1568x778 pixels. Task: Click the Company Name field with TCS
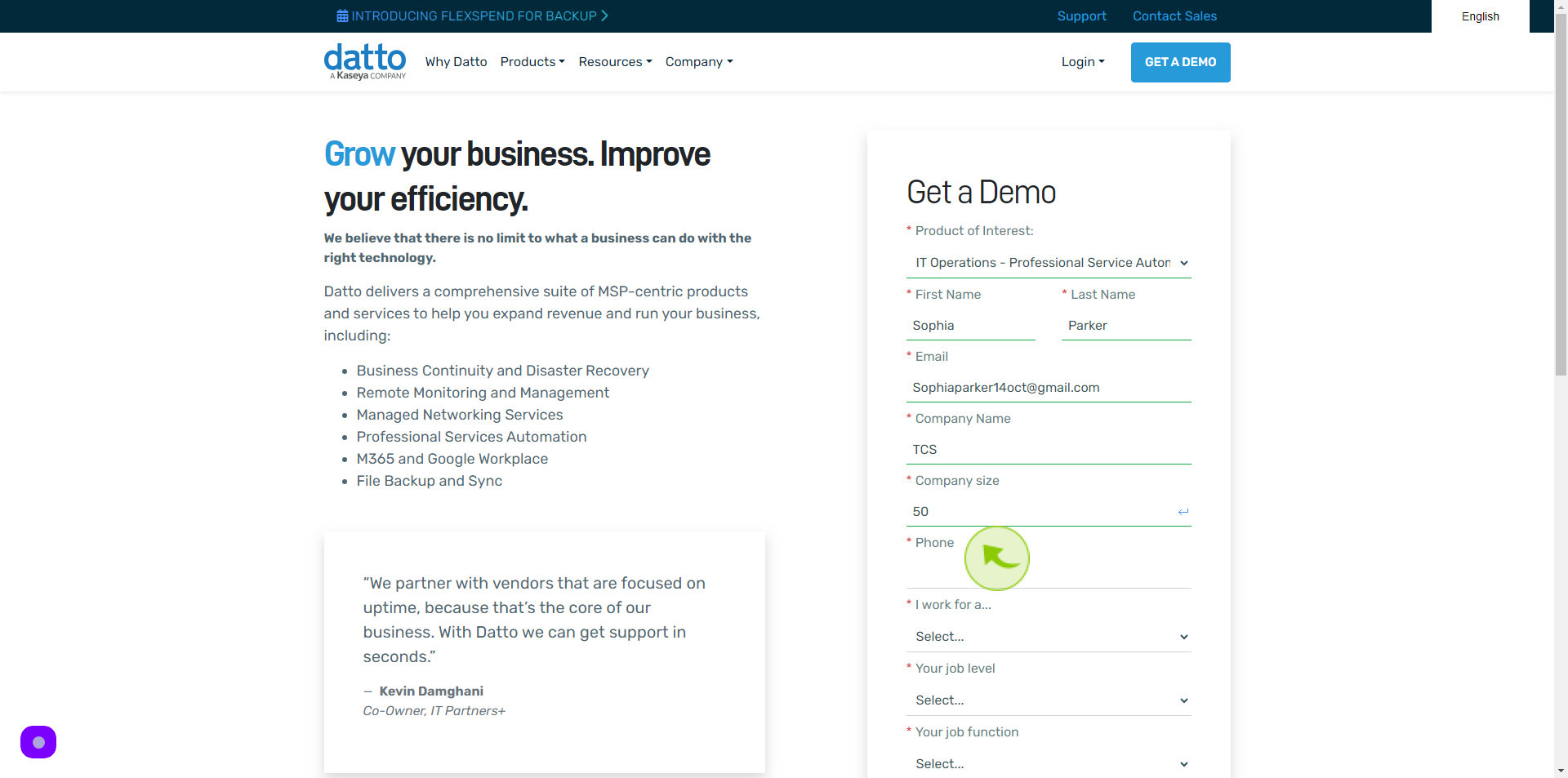tap(1049, 450)
